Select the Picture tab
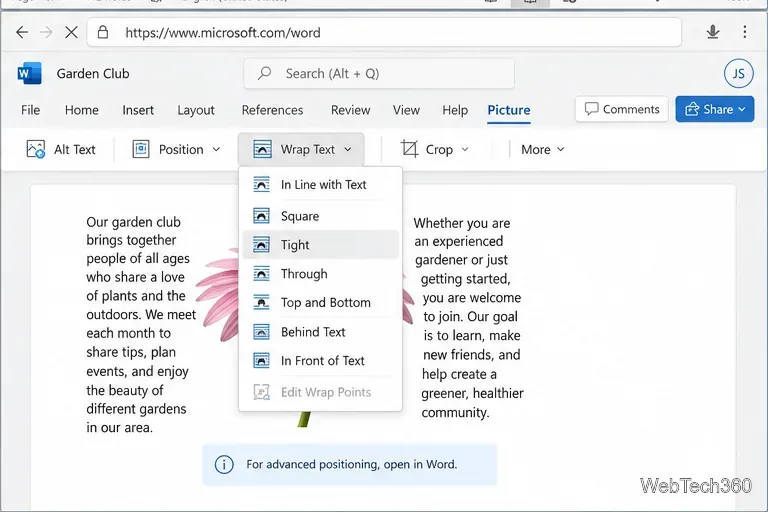Image resolution: width=768 pixels, height=512 pixels. pyautogui.click(x=509, y=110)
